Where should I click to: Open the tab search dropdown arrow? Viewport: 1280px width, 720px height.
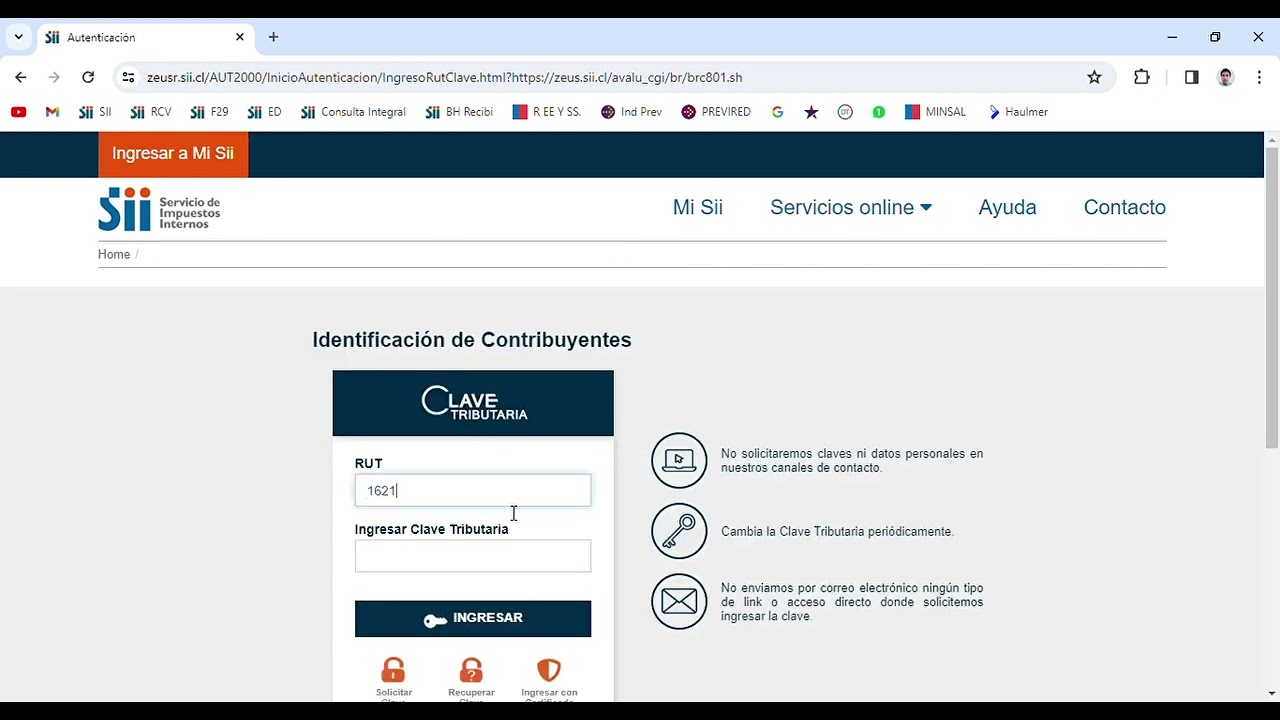click(x=18, y=37)
